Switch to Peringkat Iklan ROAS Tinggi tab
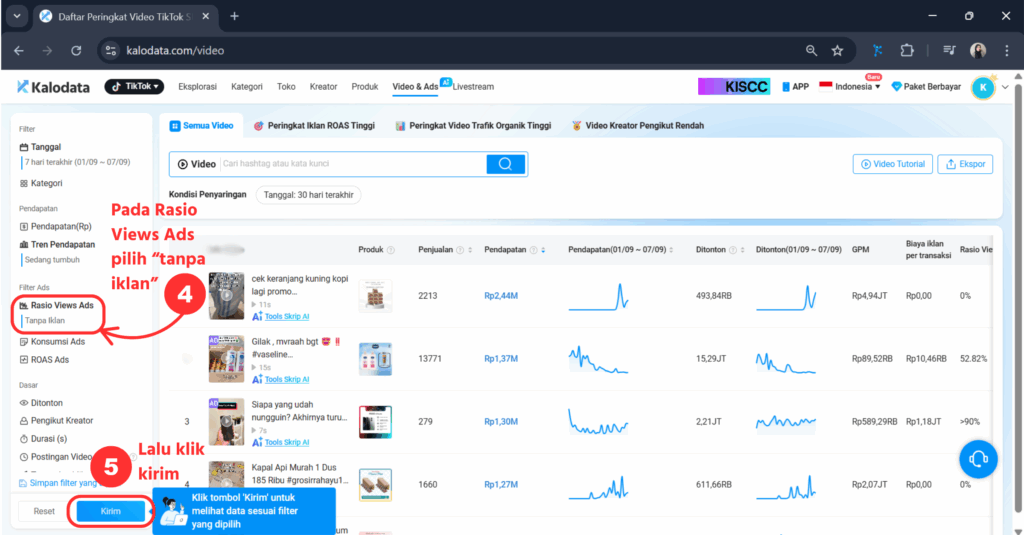The image size is (1024, 535). tap(314, 125)
